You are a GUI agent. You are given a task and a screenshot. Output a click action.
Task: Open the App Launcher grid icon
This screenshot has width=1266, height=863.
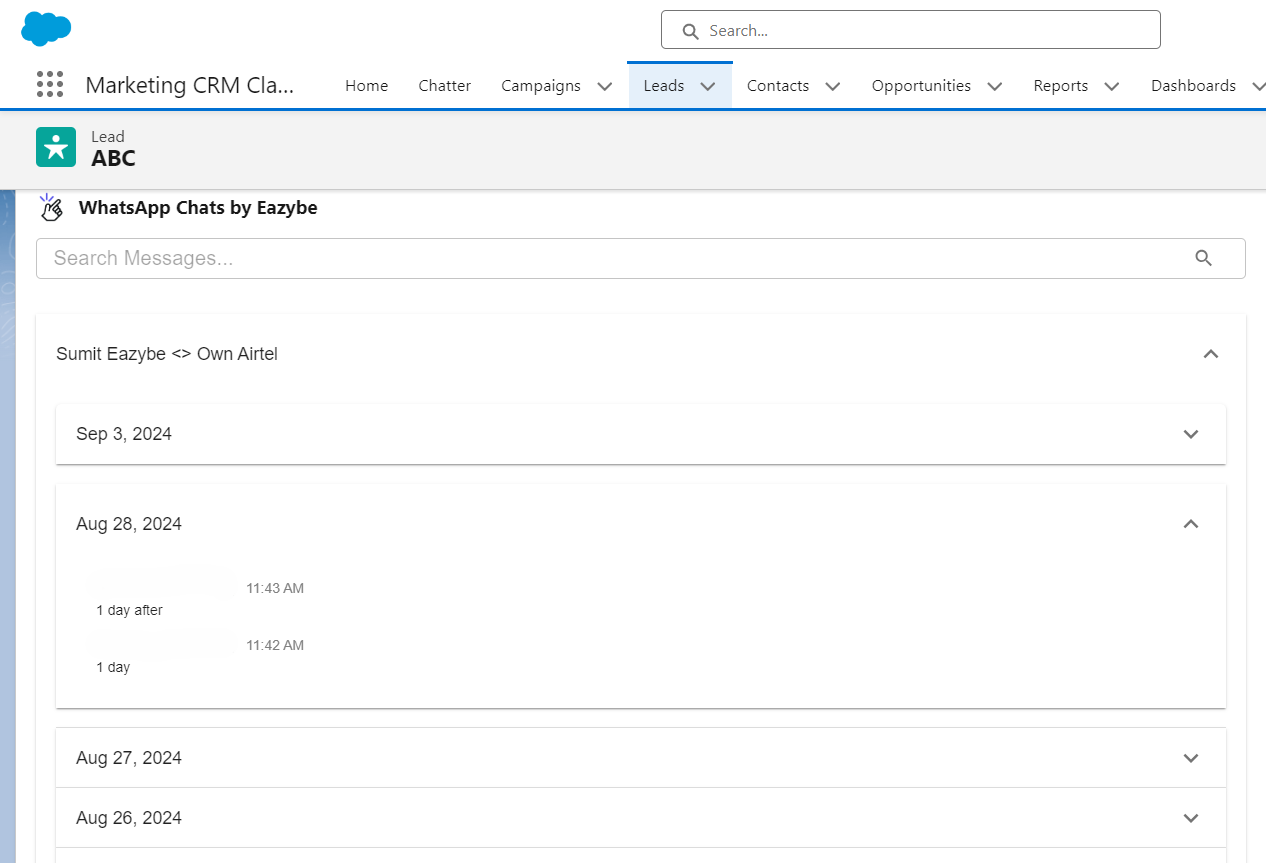[50, 84]
